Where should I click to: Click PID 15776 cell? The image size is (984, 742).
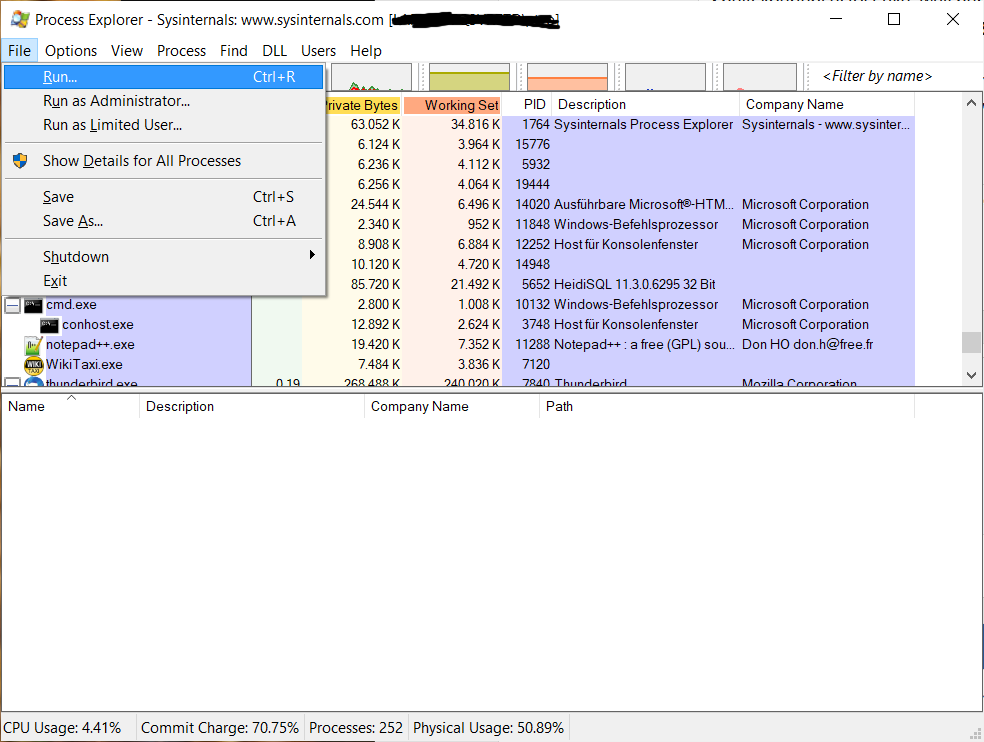(532, 144)
